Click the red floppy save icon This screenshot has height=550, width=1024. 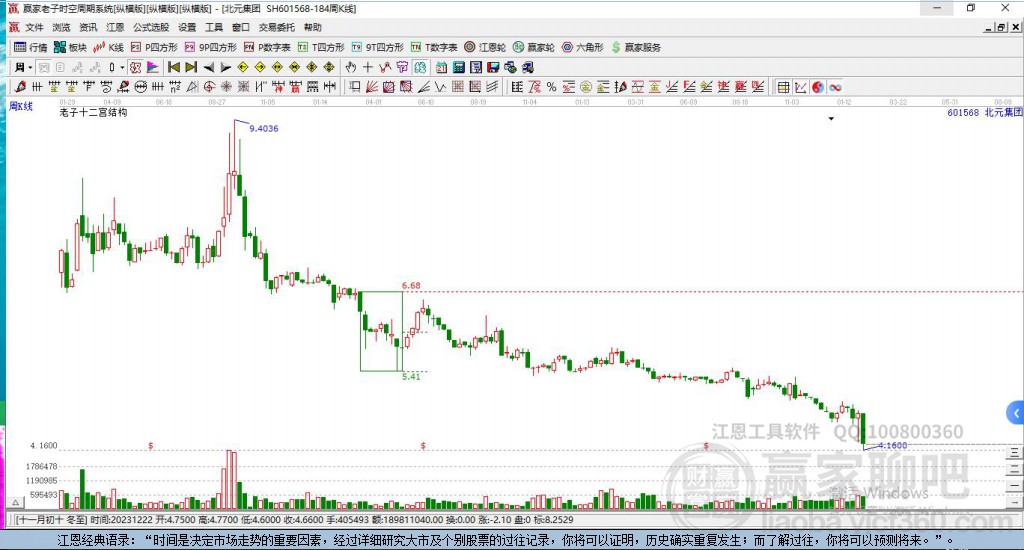(493, 67)
